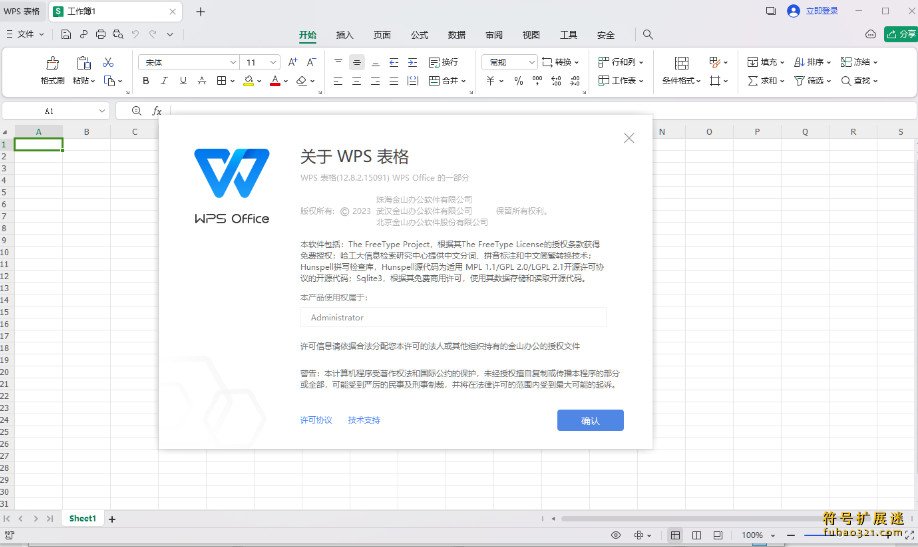
Task: Toggle Italic formatting
Action: [165, 81]
